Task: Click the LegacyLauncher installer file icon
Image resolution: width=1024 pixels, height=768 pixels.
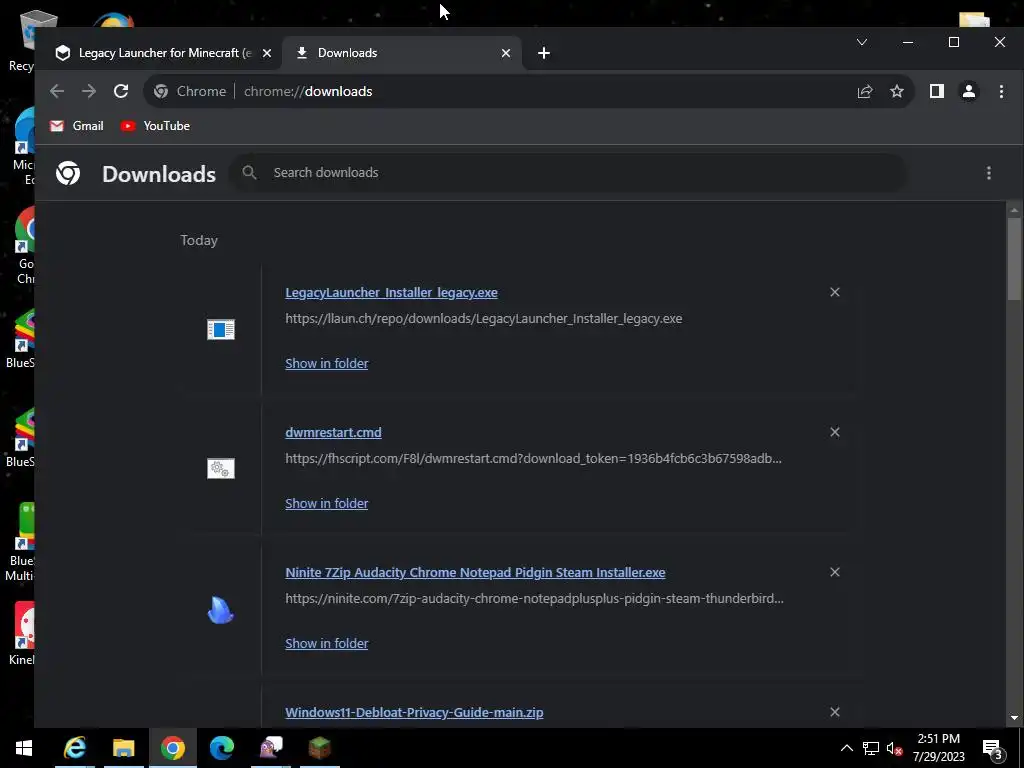Action: tap(221, 329)
